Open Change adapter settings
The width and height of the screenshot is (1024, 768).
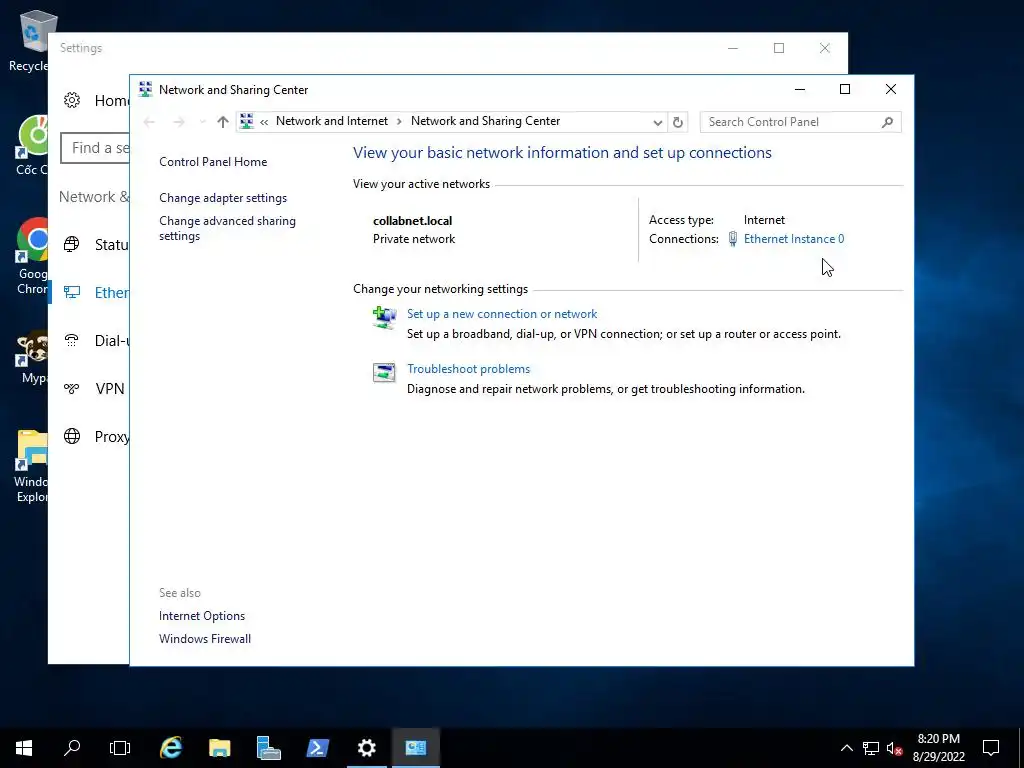tap(223, 198)
